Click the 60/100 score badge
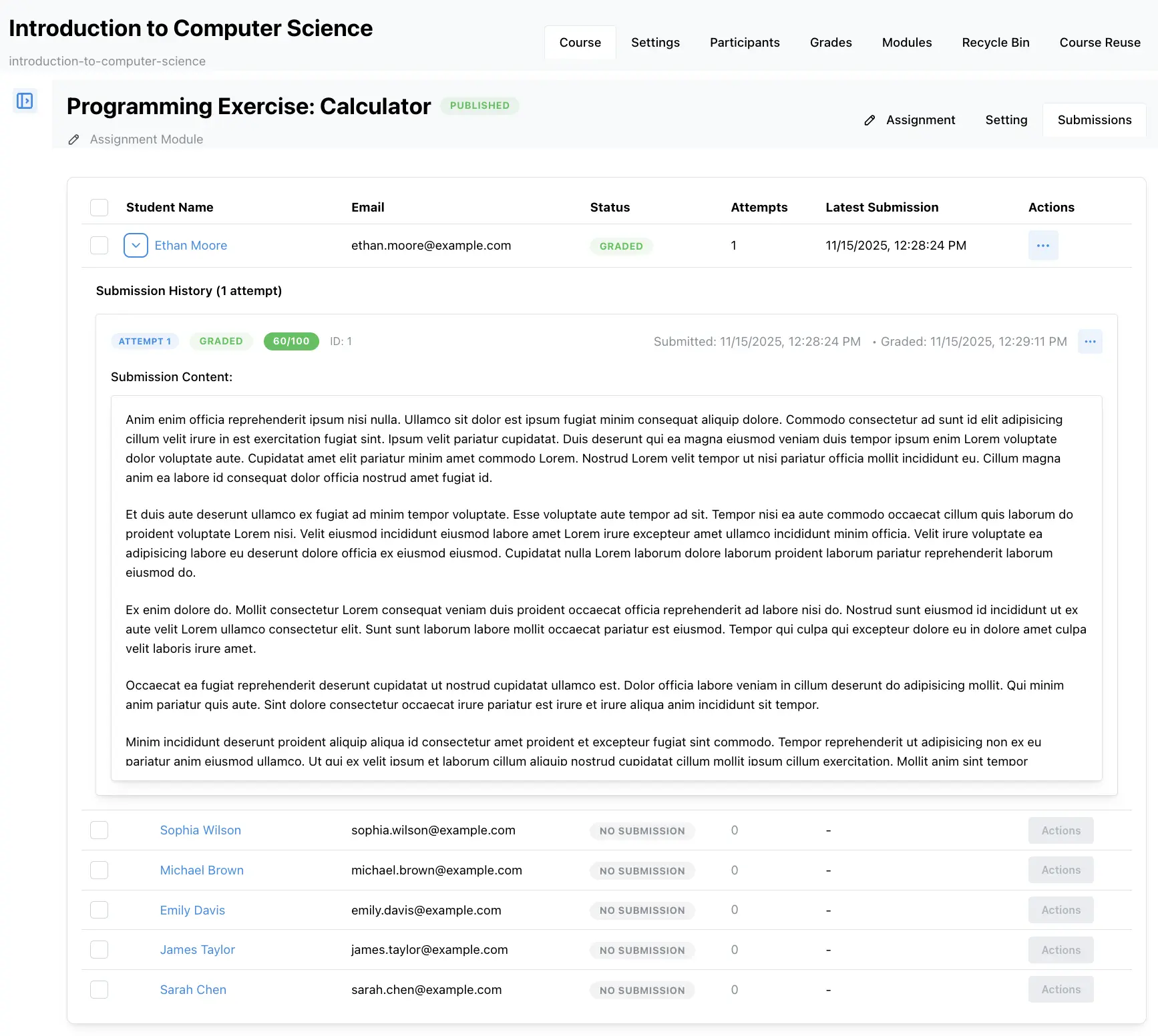The width and height of the screenshot is (1158, 1036). coord(291,341)
